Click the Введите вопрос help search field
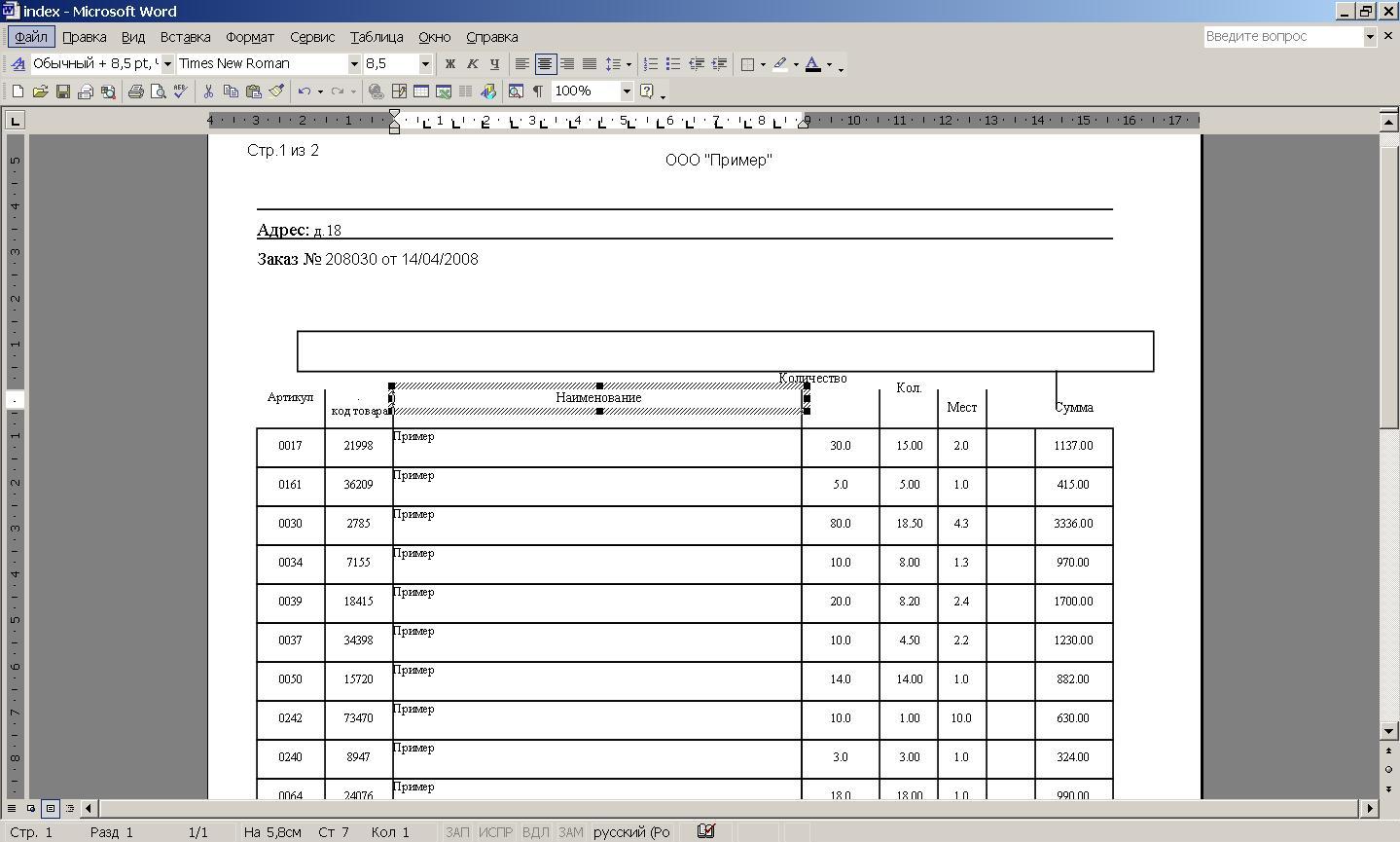The height and width of the screenshot is (842, 1400). [x=1282, y=37]
